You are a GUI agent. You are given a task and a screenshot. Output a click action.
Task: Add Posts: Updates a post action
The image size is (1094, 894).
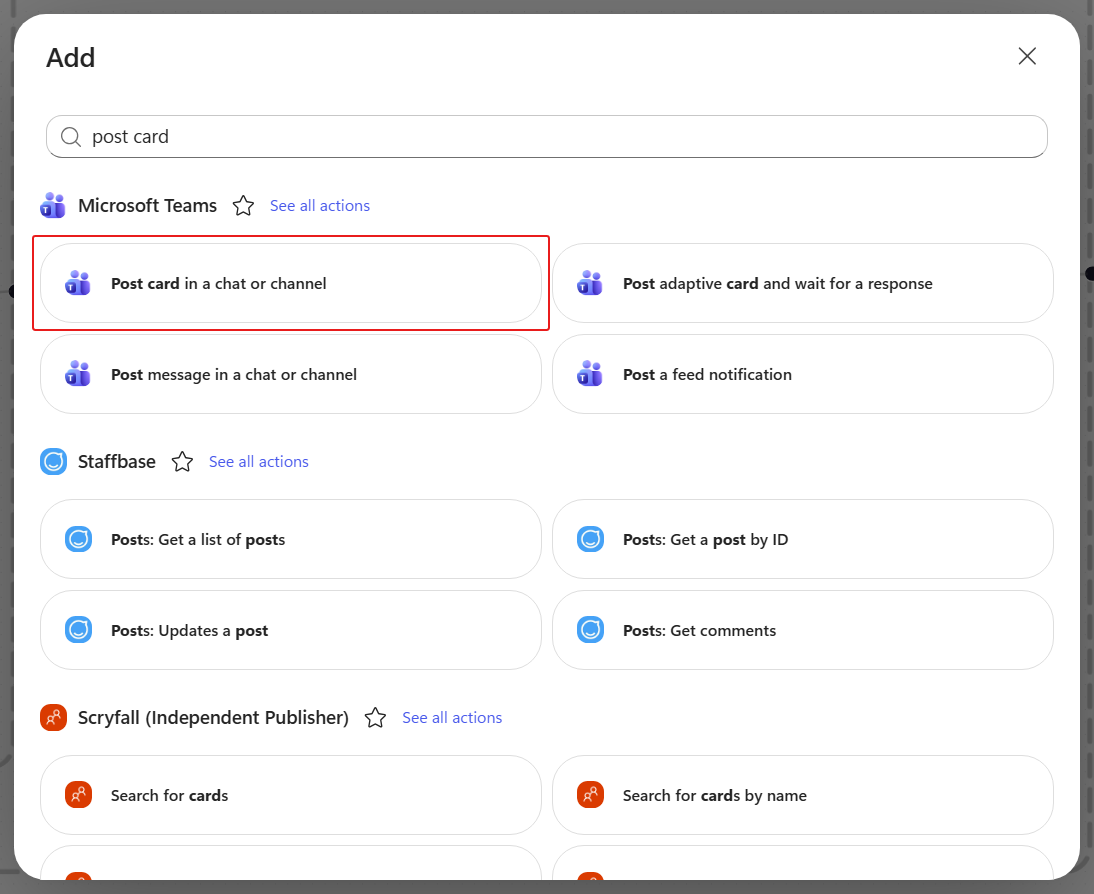(x=291, y=630)
